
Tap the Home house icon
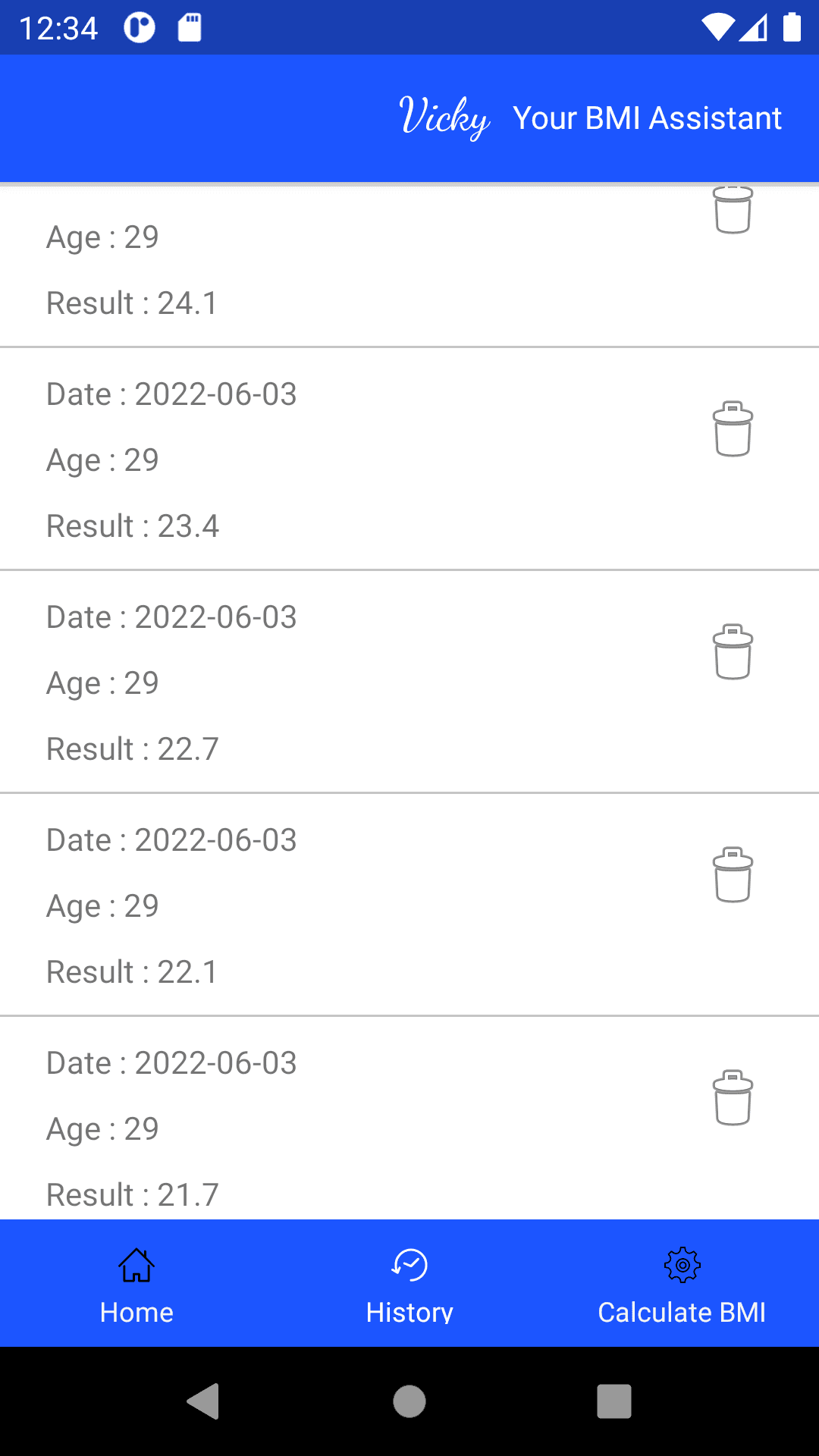(x=136, y=1265)
